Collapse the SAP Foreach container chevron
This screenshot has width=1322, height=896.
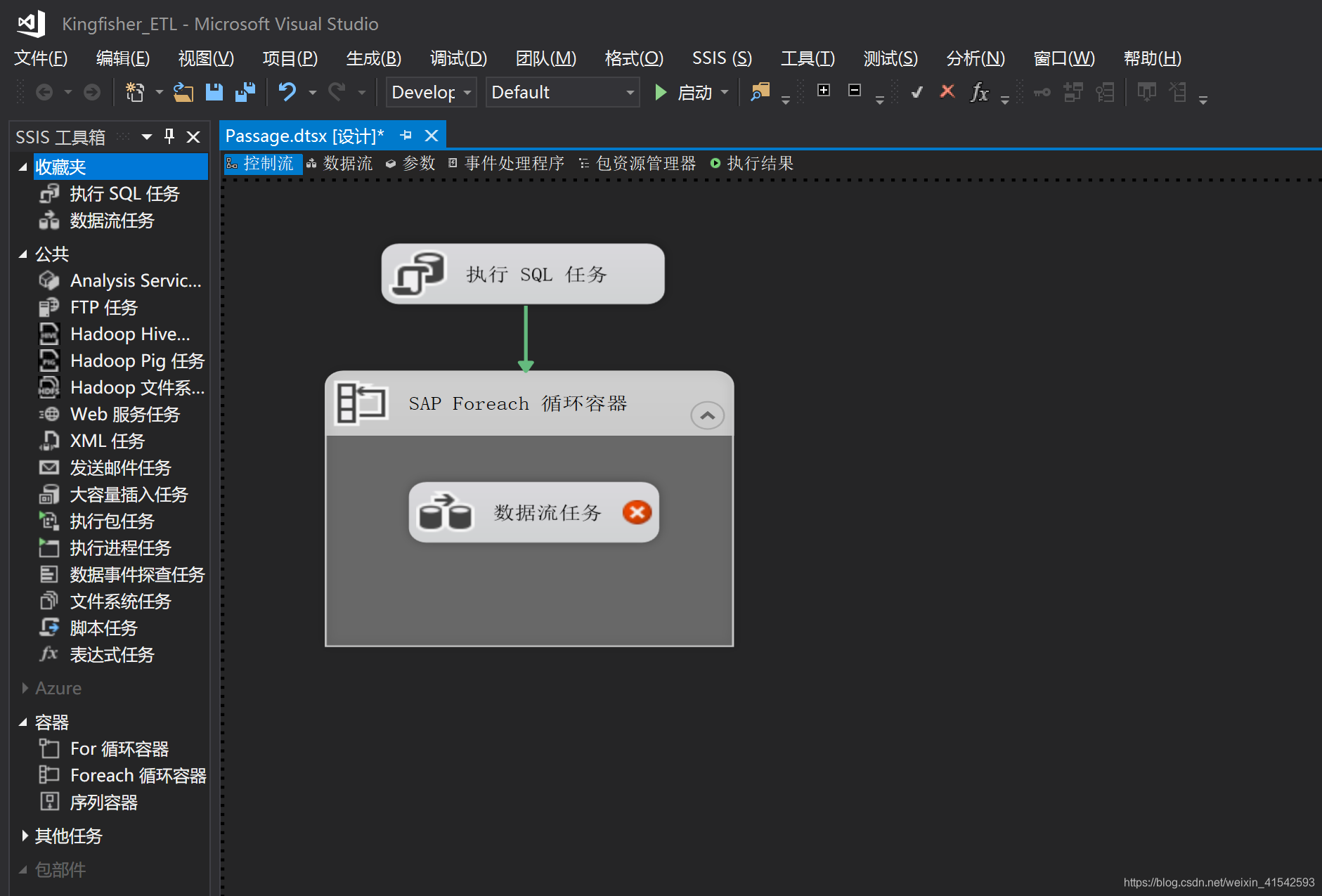point(708,415)
